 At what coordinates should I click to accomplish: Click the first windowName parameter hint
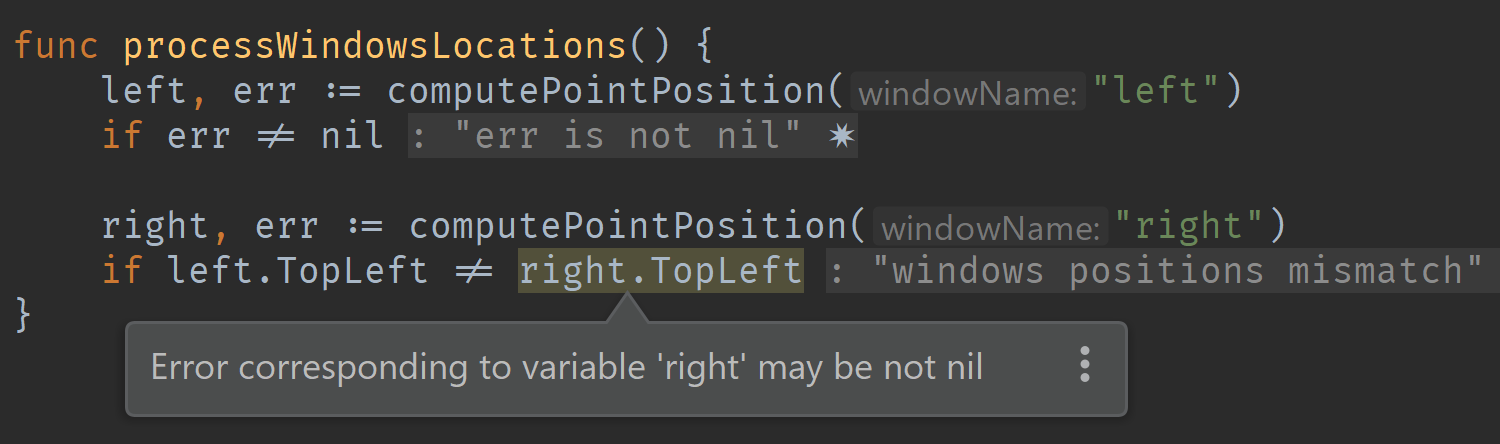[968, 93]
